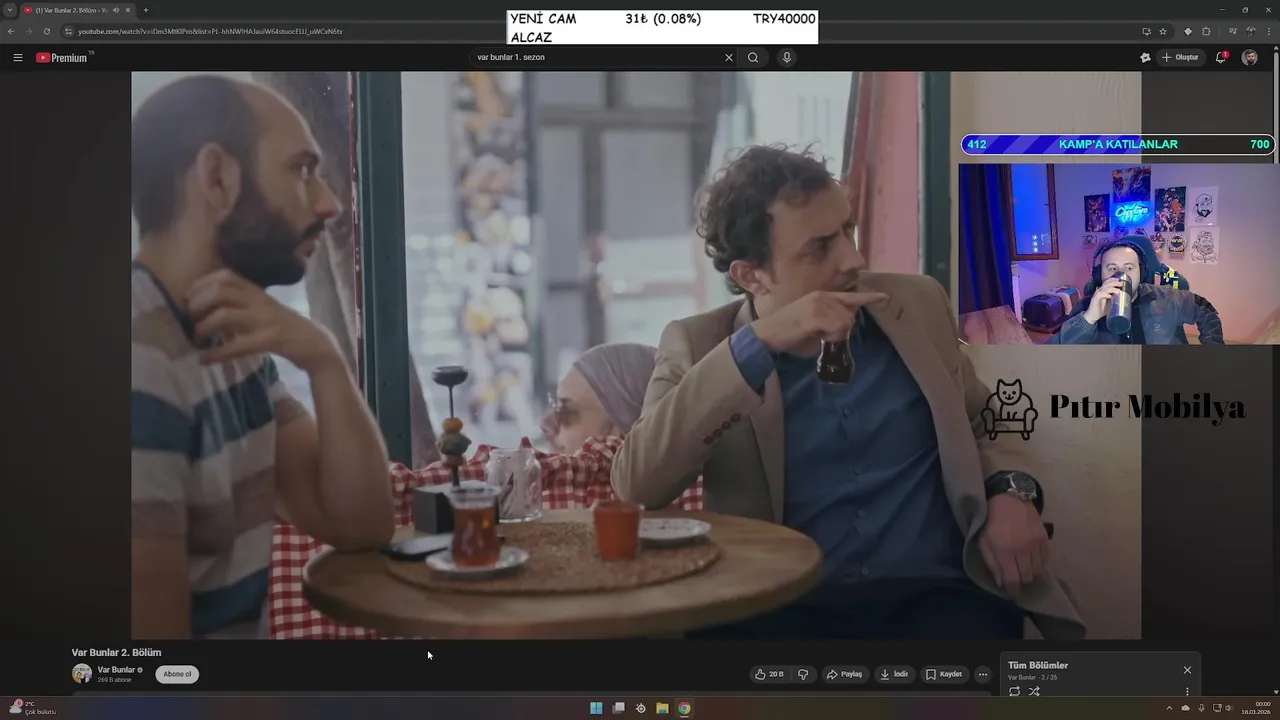The height and width of the screenshot is (720, 1280).
Task: Show hidden system tray icons
Action: click(1169, 708)
